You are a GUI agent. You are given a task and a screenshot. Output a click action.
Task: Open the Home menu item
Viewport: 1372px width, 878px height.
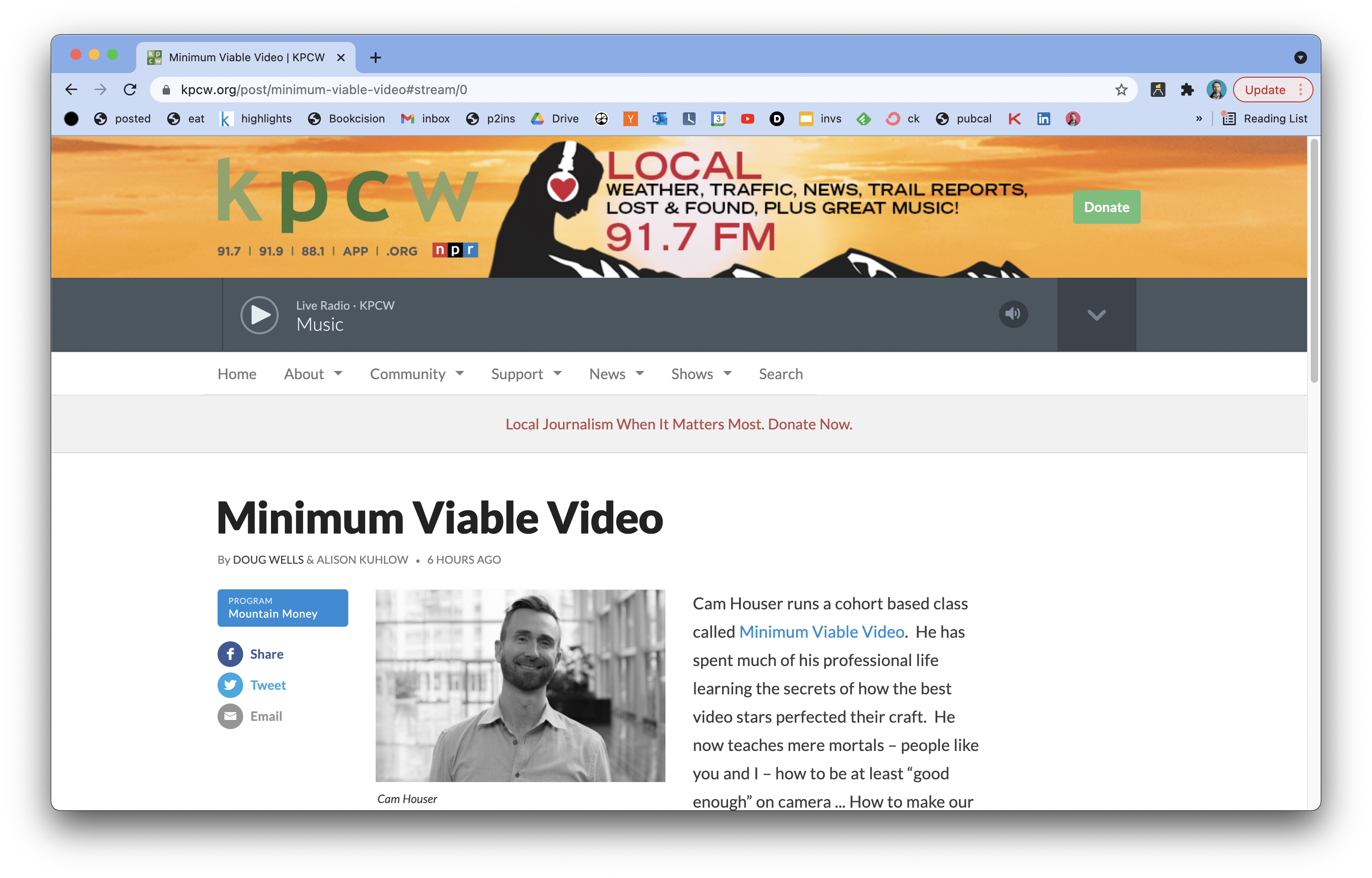[x=237, y=373]
